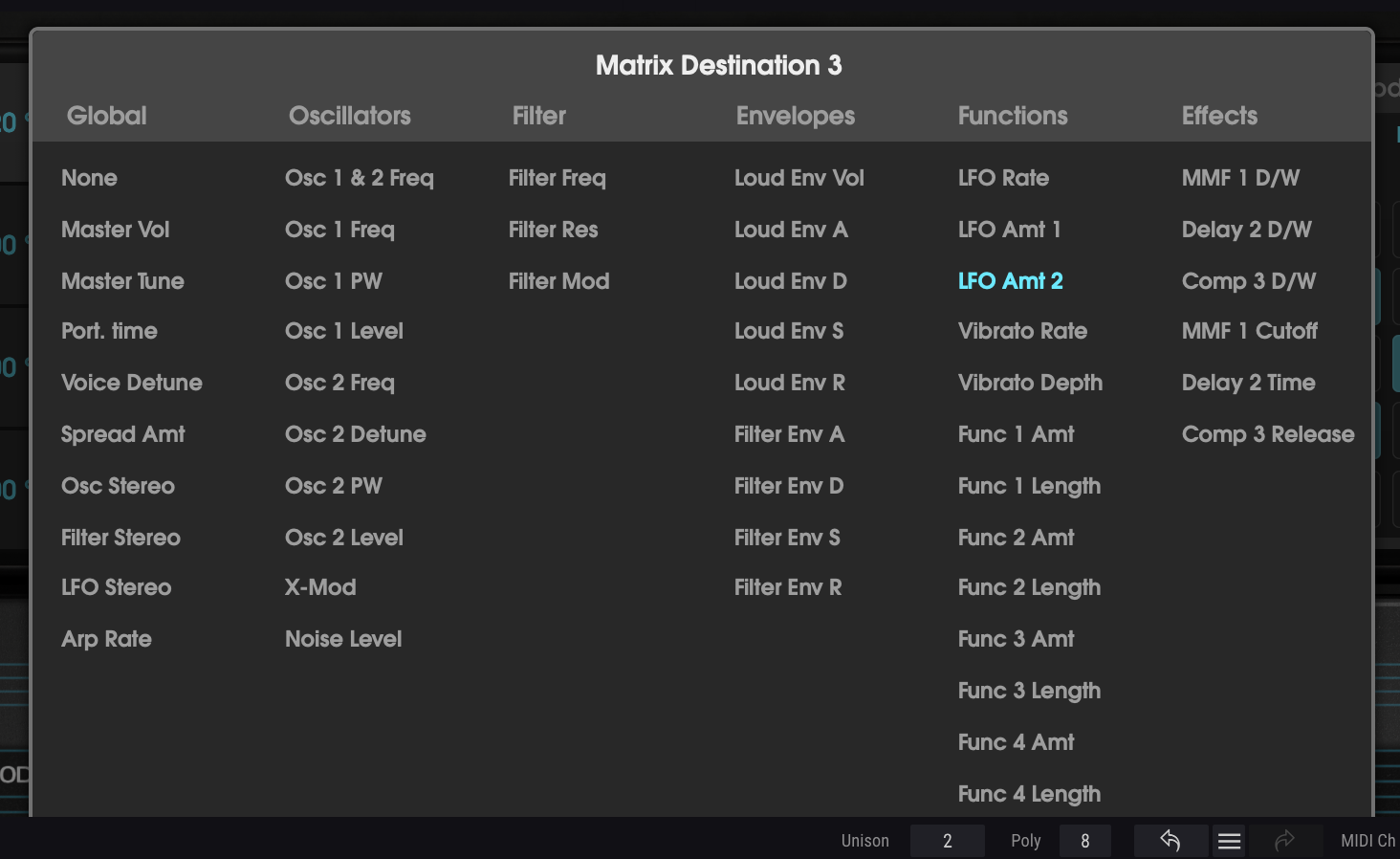The width and height of the screenshot is (1400, 859).
Task: Click the Poly voice count field showing 8
Action: click(1084, 841)
